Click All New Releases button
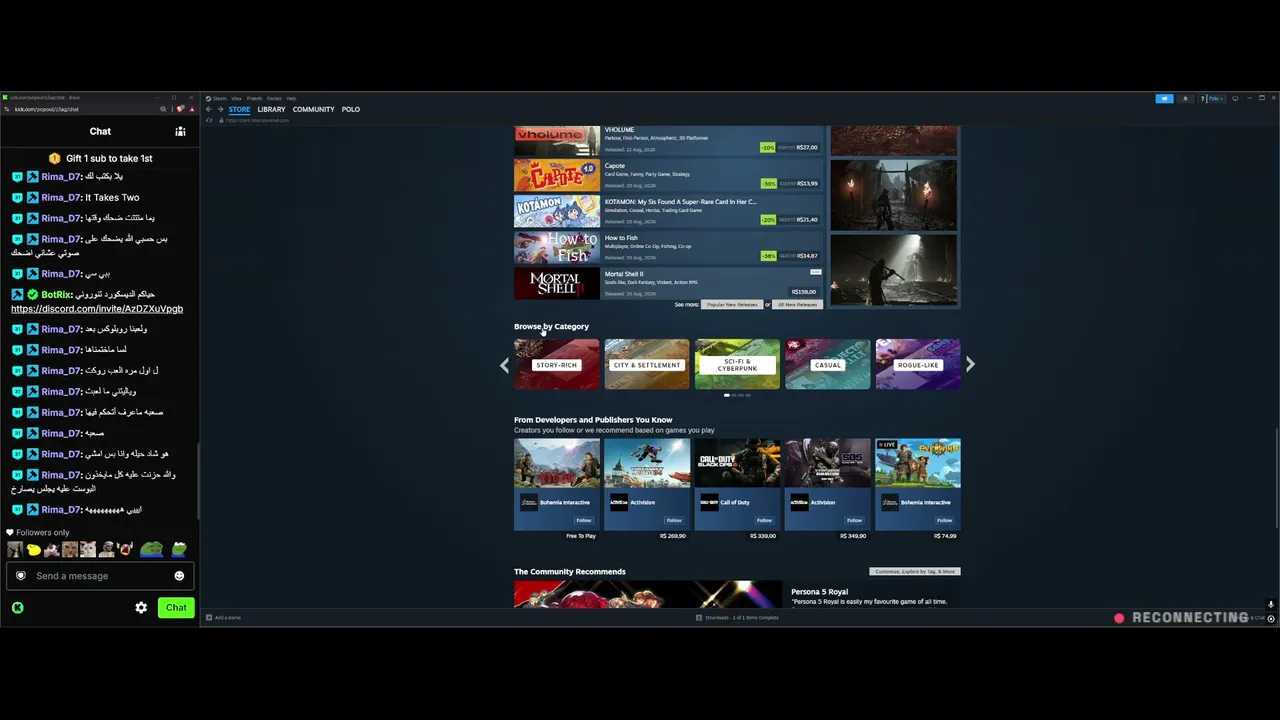This screenshot has width=1280, height=720. tap(797, 304)
